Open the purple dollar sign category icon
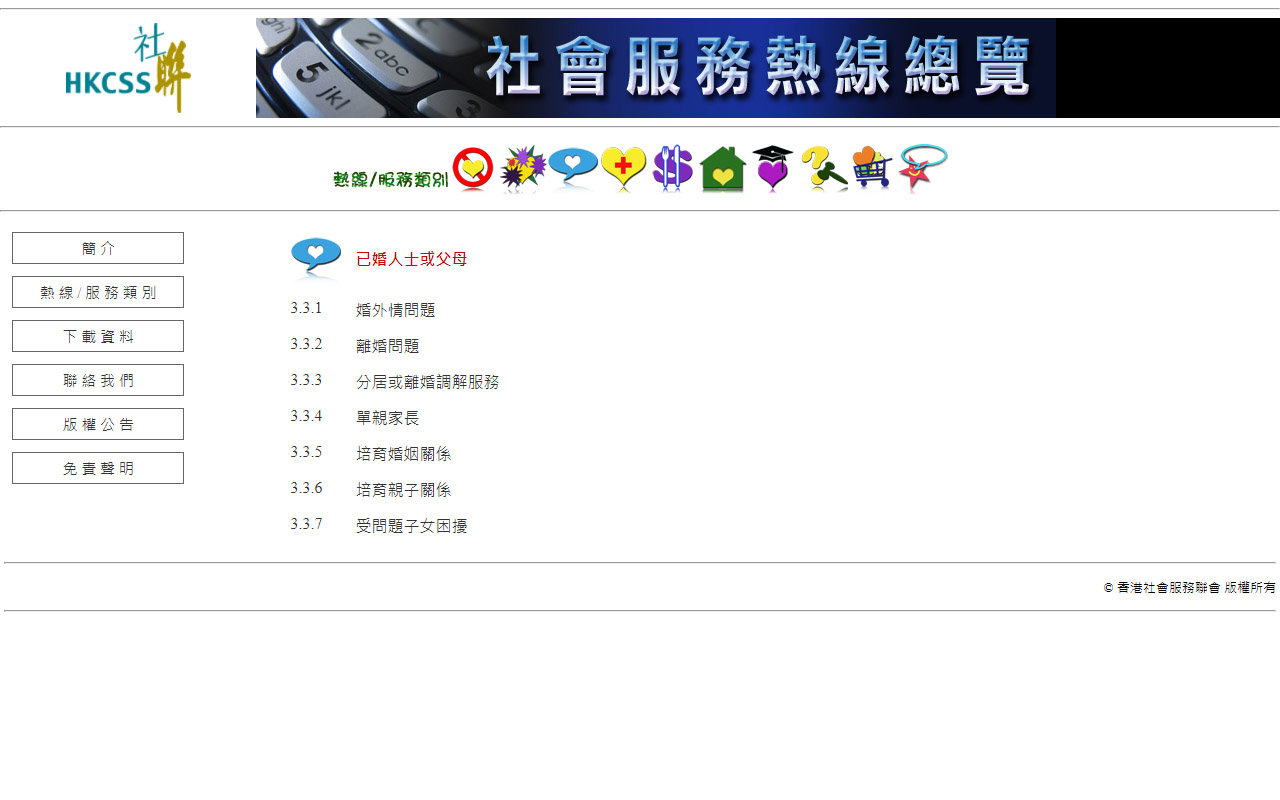 pyautogui.click(x=673, y=168)
